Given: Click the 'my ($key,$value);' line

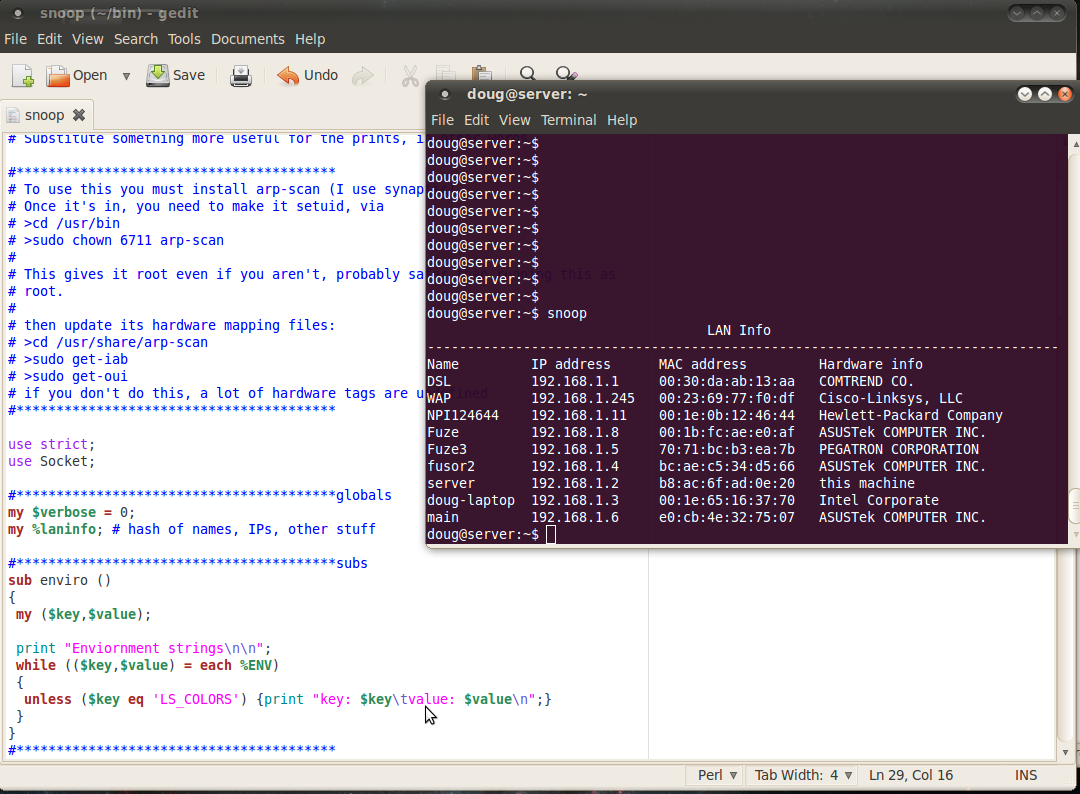Looking at the screenshot, I should pos(83,614).
